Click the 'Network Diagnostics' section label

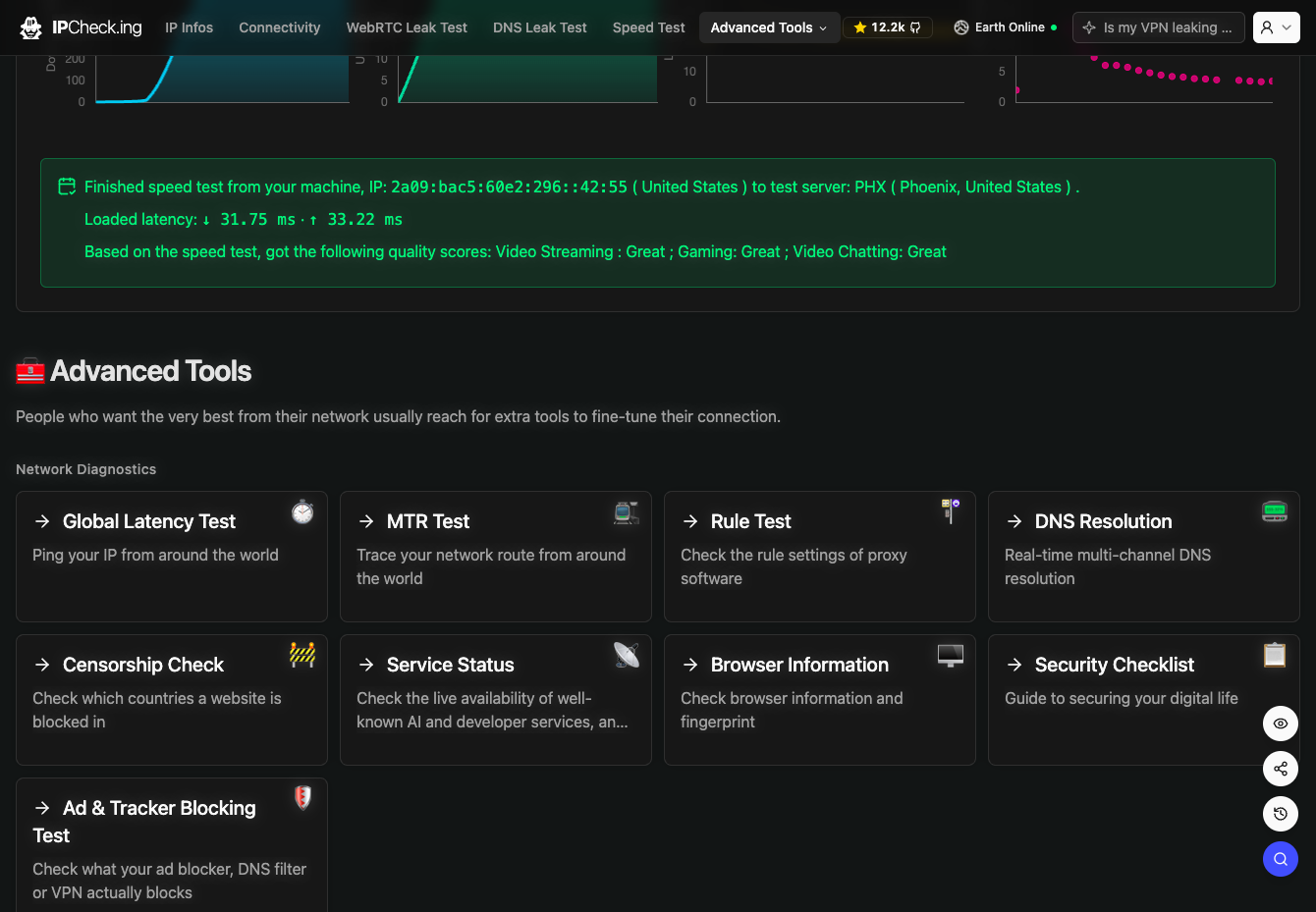tap(86, 469)
